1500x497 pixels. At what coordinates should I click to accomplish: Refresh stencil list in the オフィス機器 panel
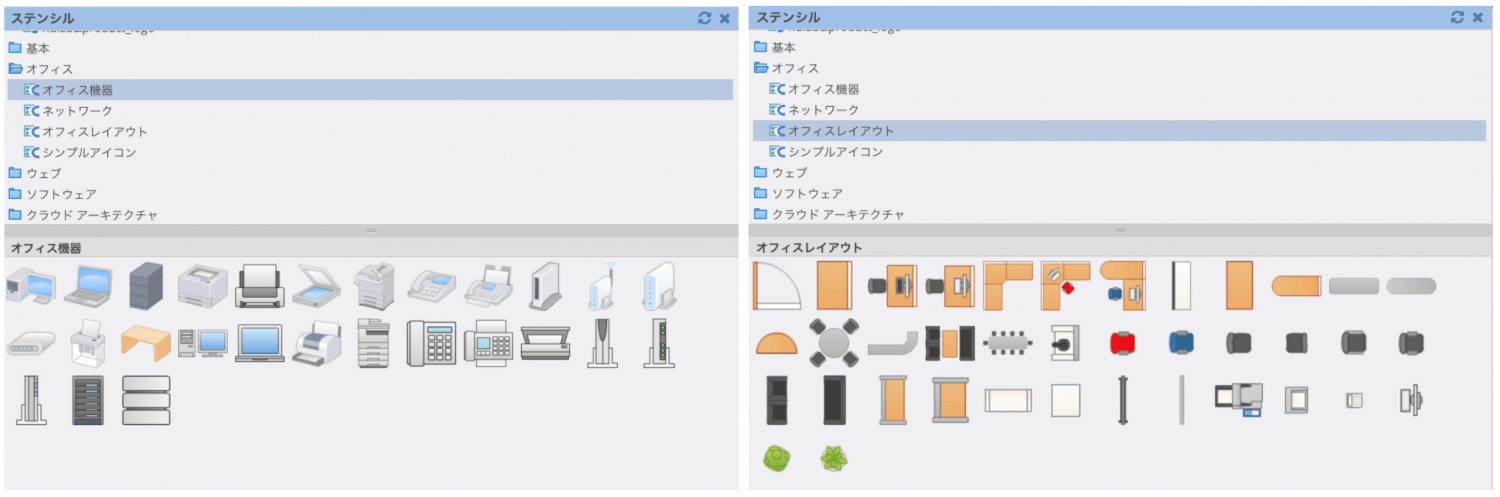point(704,18)
